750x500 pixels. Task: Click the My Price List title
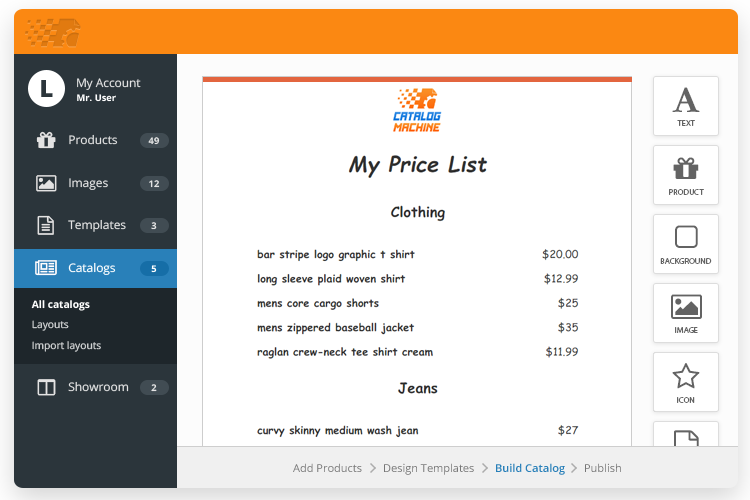(x=418, y=165)
